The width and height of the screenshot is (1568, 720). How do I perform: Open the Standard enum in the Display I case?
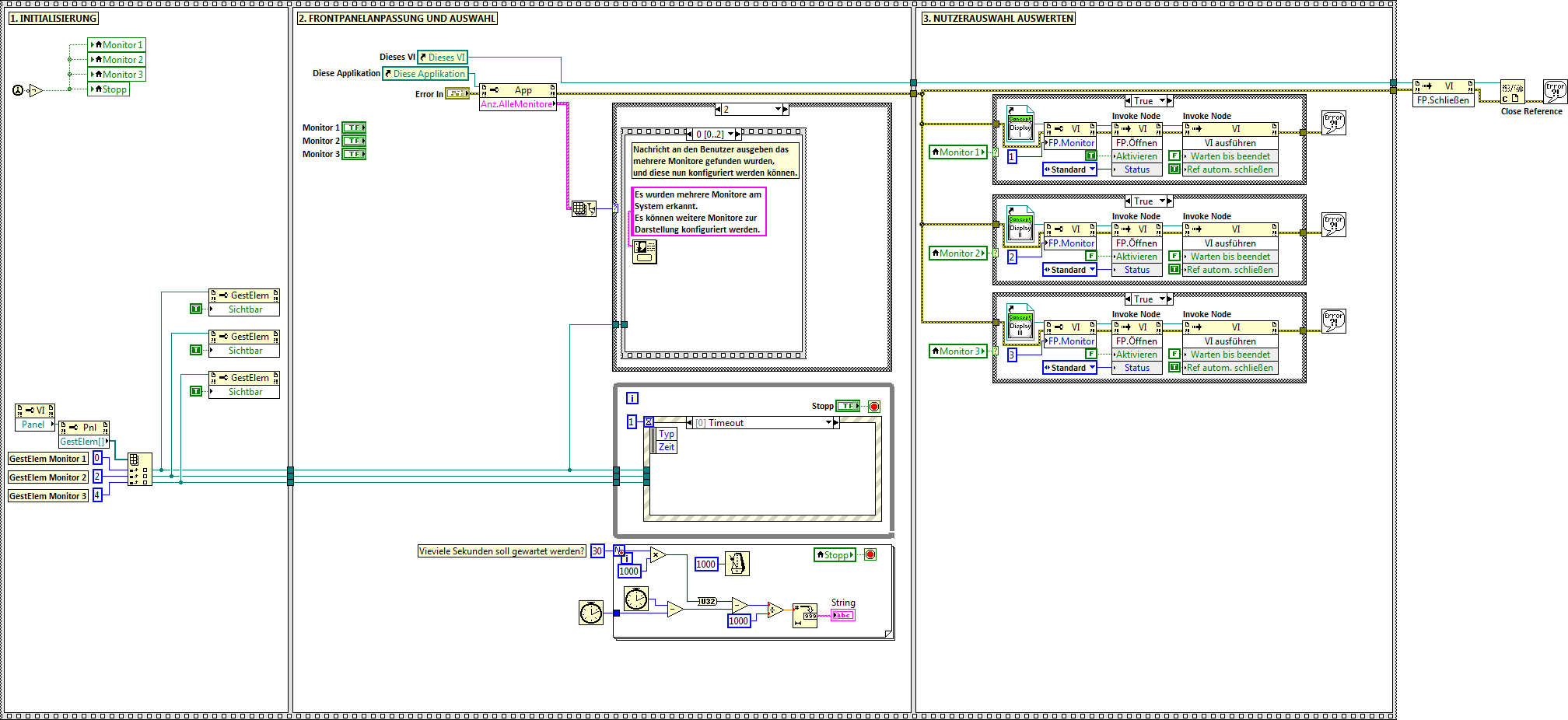point(1069,170)
